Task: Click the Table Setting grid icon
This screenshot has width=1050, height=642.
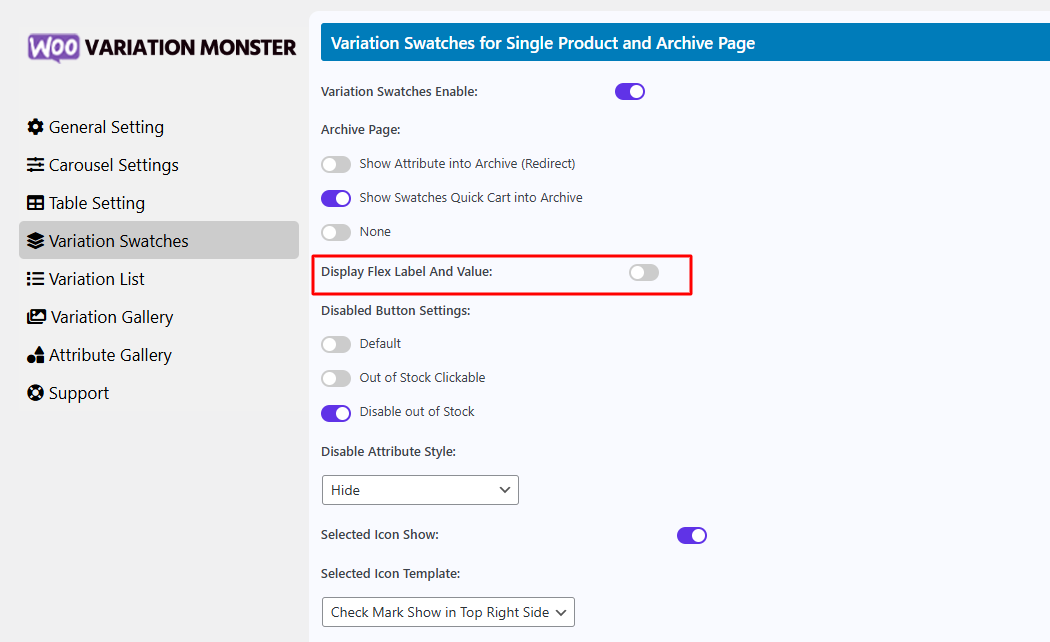Action: click(36, 203)
